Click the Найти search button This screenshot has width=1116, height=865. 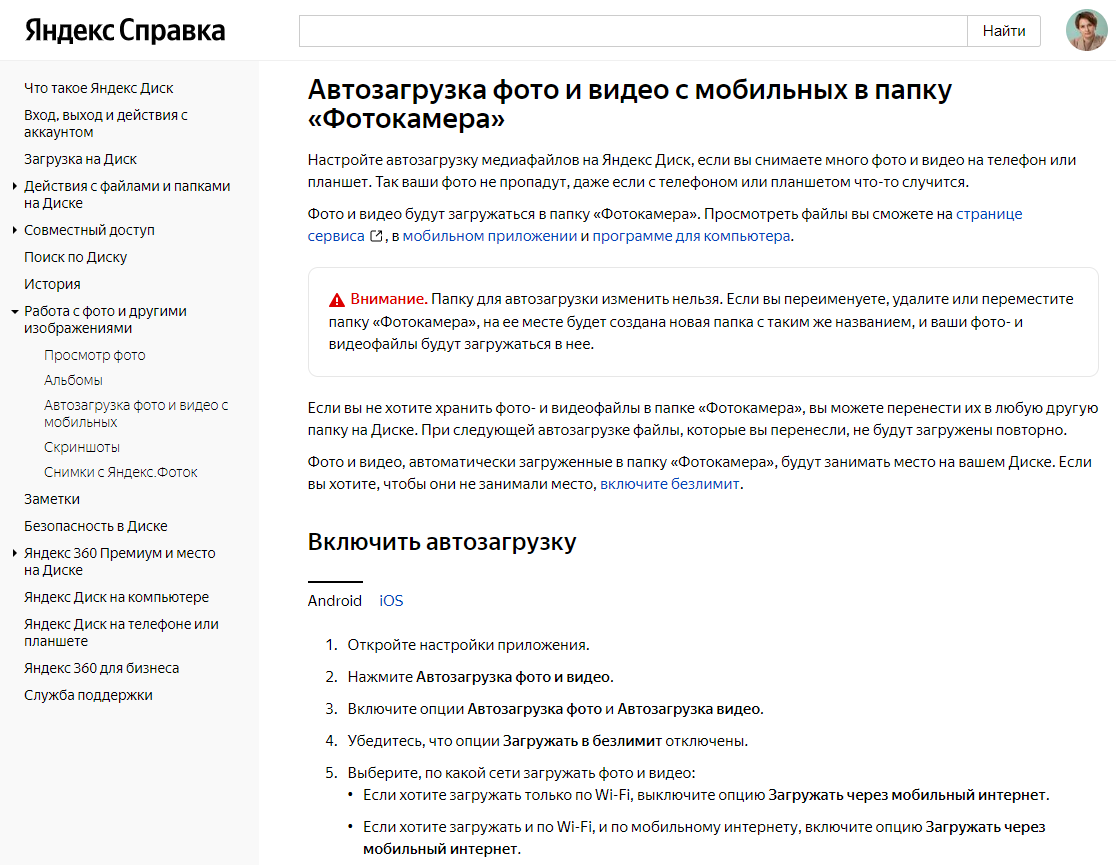[x=1004, y=31]
